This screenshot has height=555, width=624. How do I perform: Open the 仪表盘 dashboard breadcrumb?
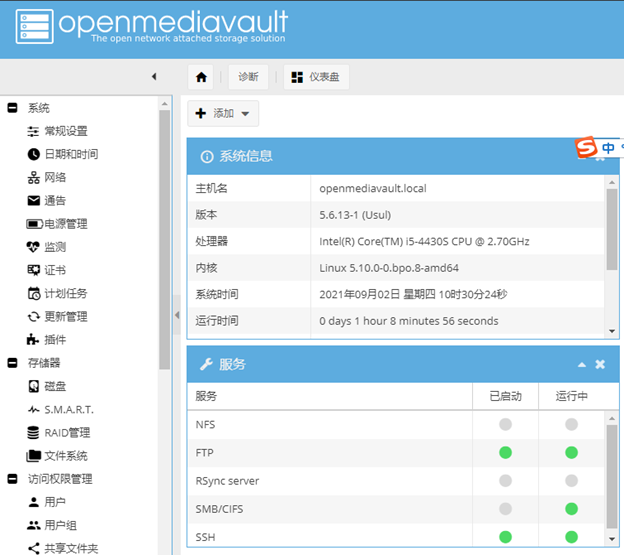click(316, 77)
